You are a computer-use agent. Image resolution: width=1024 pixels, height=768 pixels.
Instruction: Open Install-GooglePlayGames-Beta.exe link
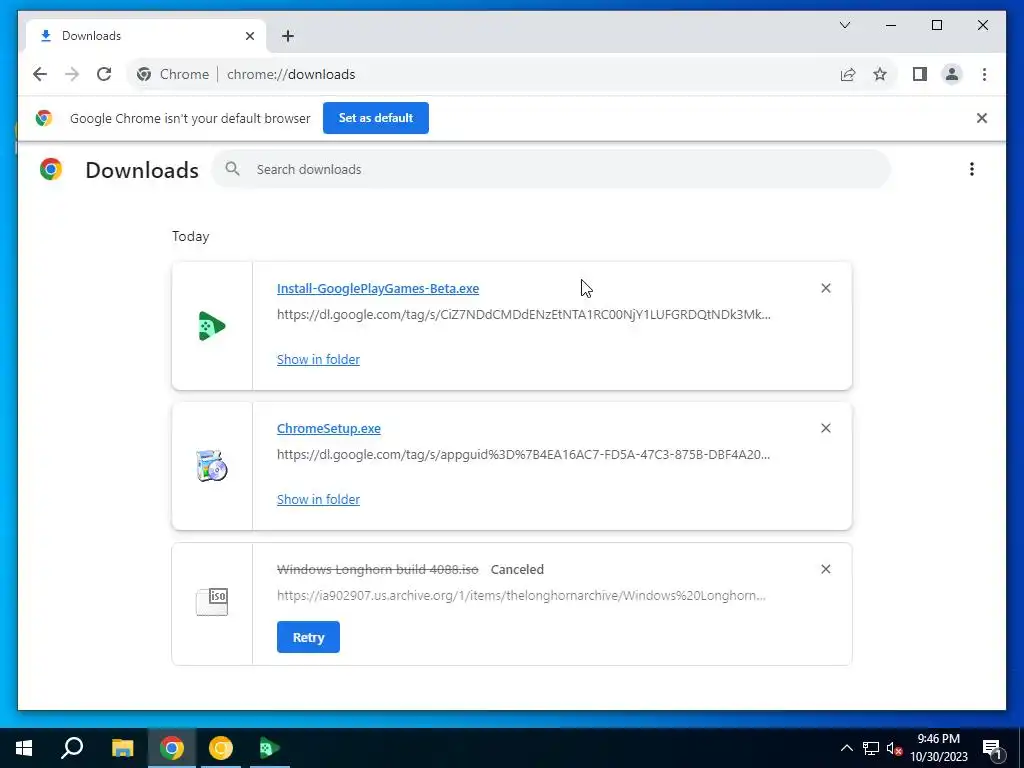[x=377, y=289]
